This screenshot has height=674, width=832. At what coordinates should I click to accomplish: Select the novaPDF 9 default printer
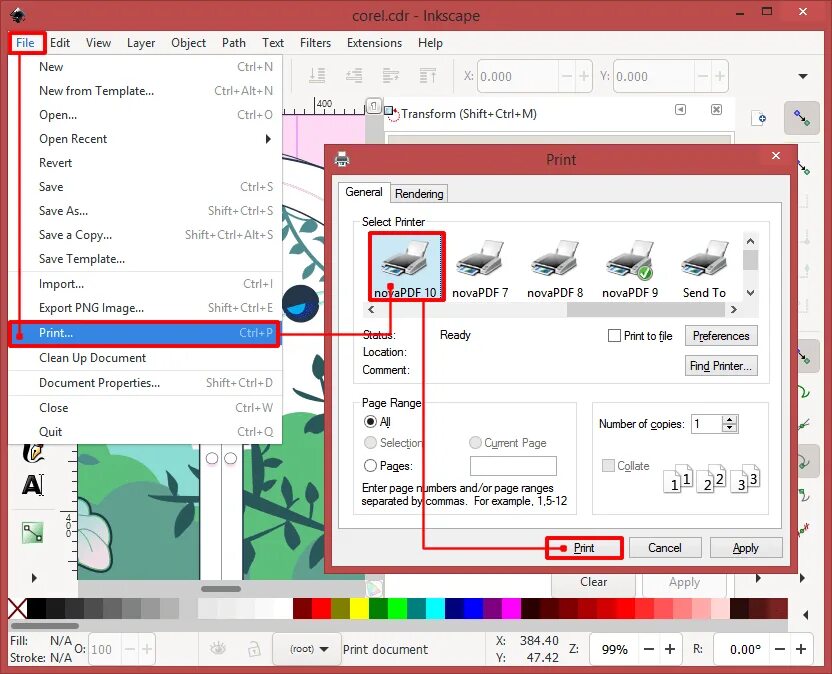click(630, 267)
